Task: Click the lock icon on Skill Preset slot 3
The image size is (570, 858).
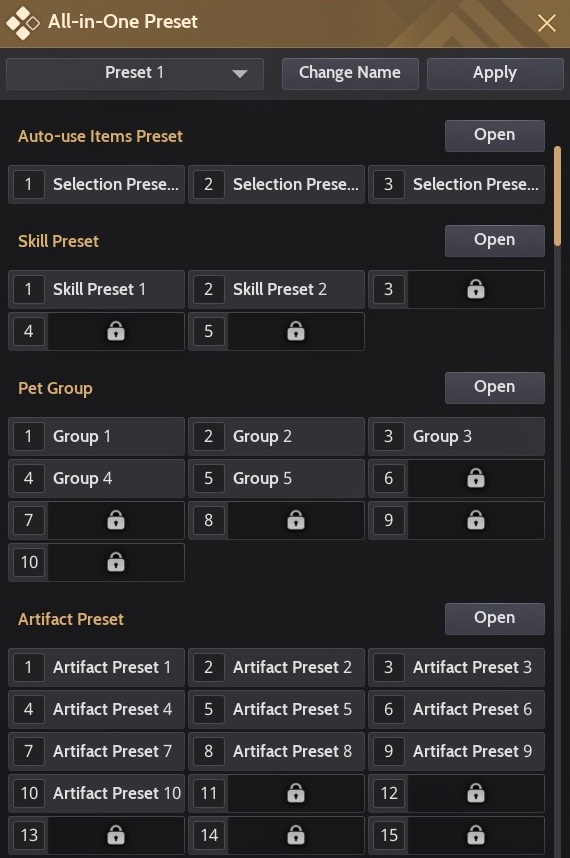Action: [475, 289]
